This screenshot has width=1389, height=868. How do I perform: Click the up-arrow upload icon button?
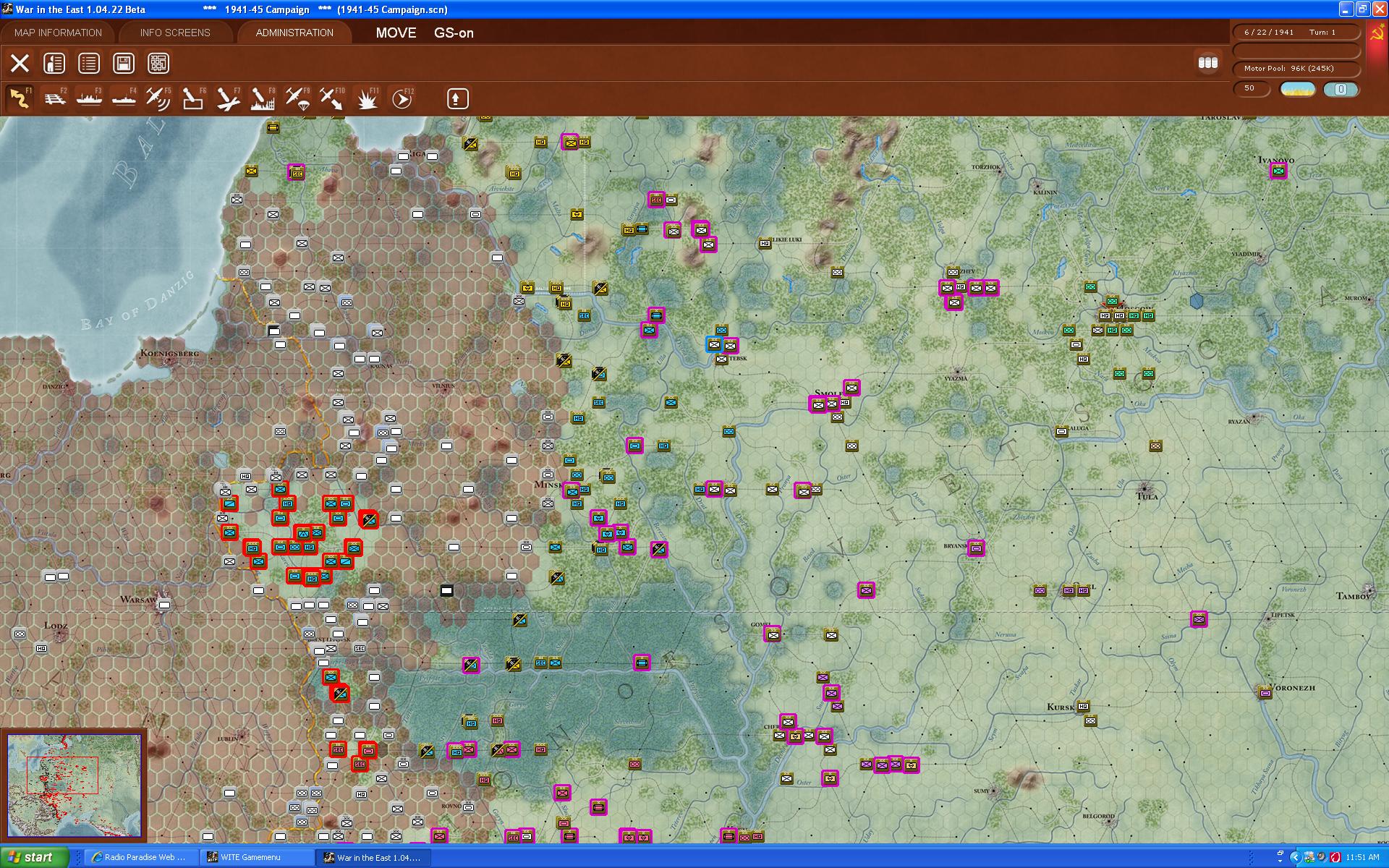[457, 98]
